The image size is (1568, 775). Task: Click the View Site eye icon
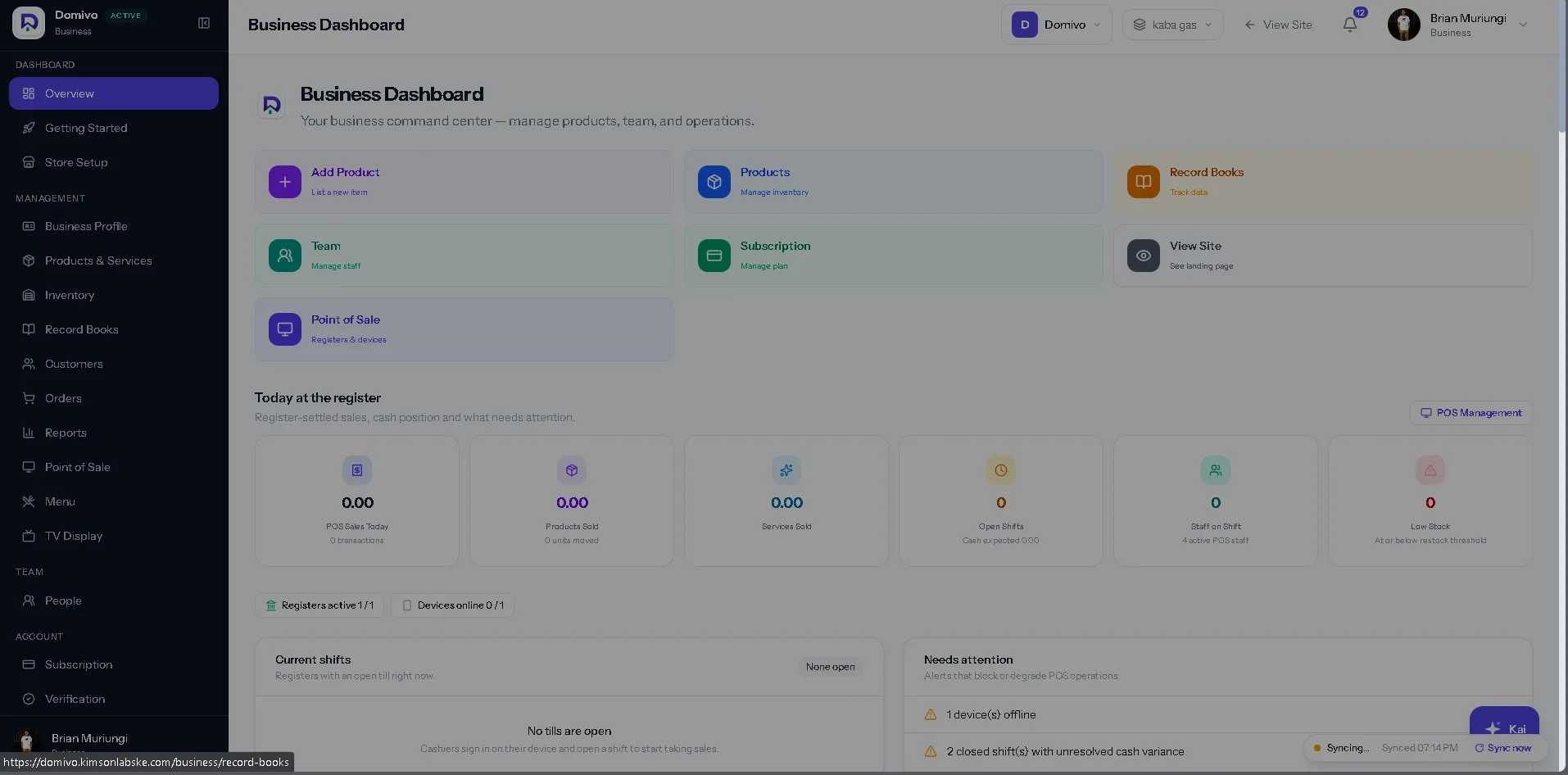pos(1144,256)
